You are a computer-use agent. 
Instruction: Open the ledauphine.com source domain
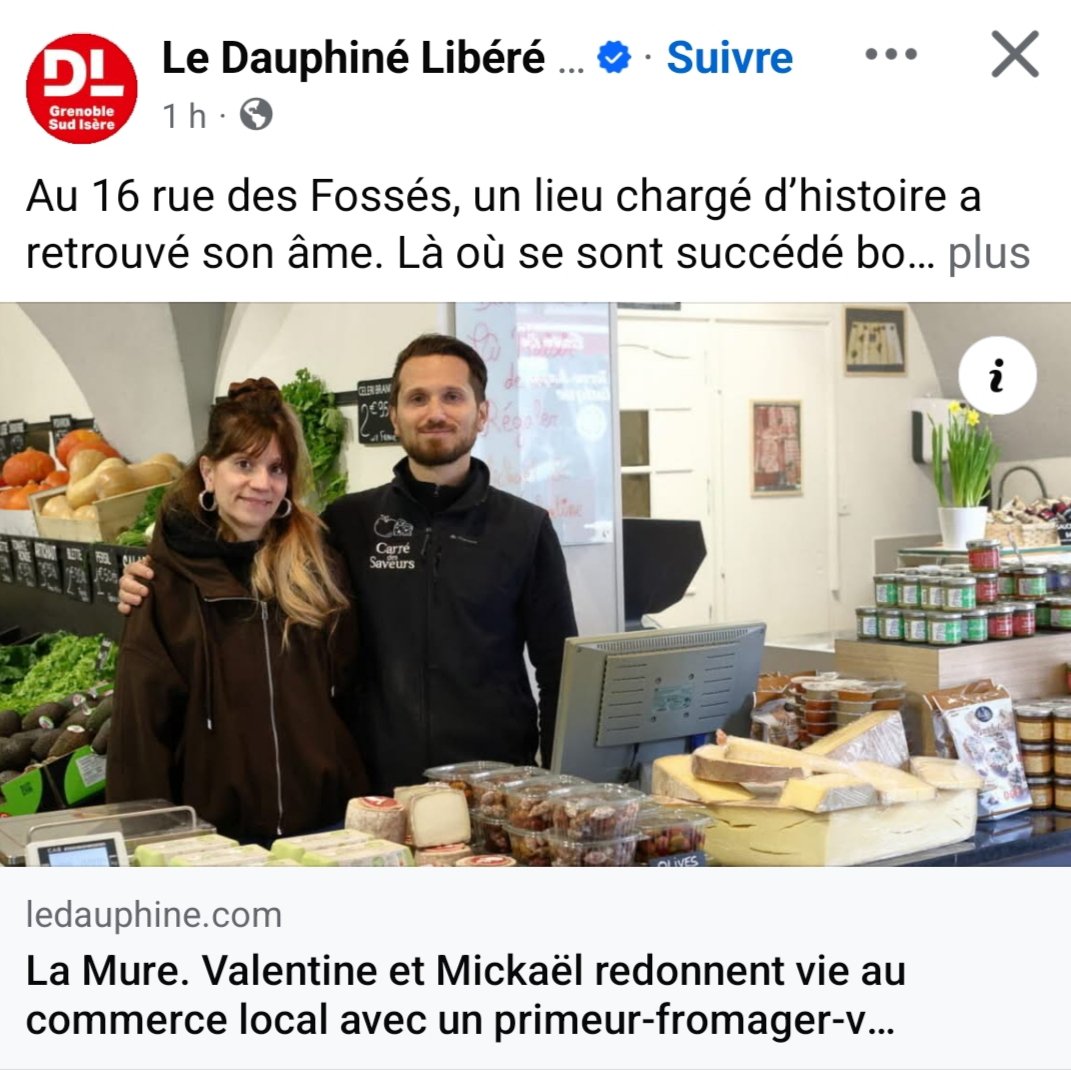(x=154, y=915)
